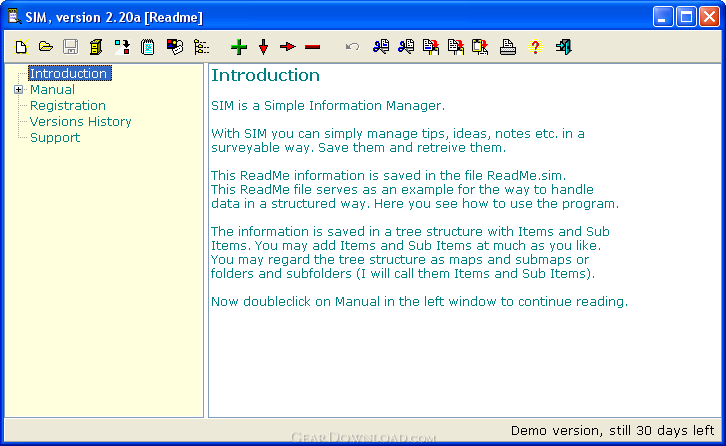Remove item using the red minus icon

(313, 47)
